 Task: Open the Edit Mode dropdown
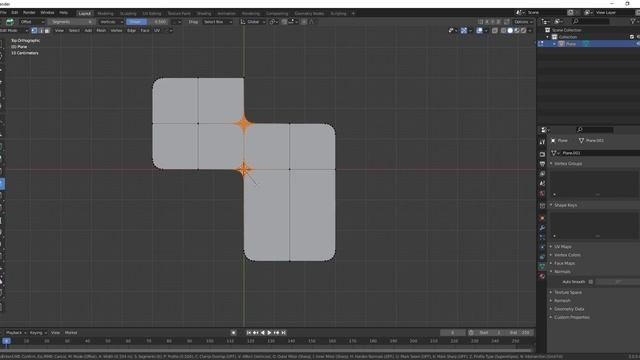tap(14, 30)
